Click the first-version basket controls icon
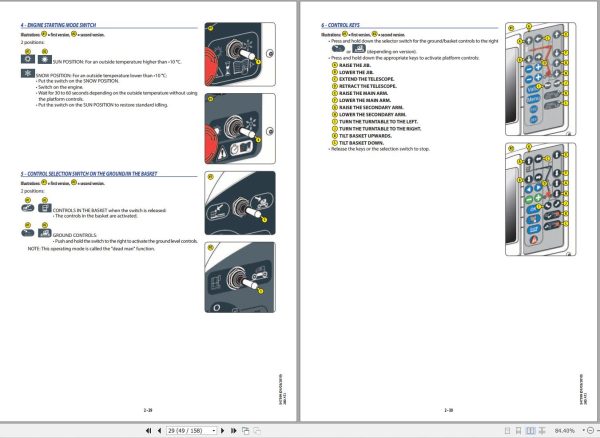Image resolution: width=600 pixels, height=438 pixels. click(28, 208)
